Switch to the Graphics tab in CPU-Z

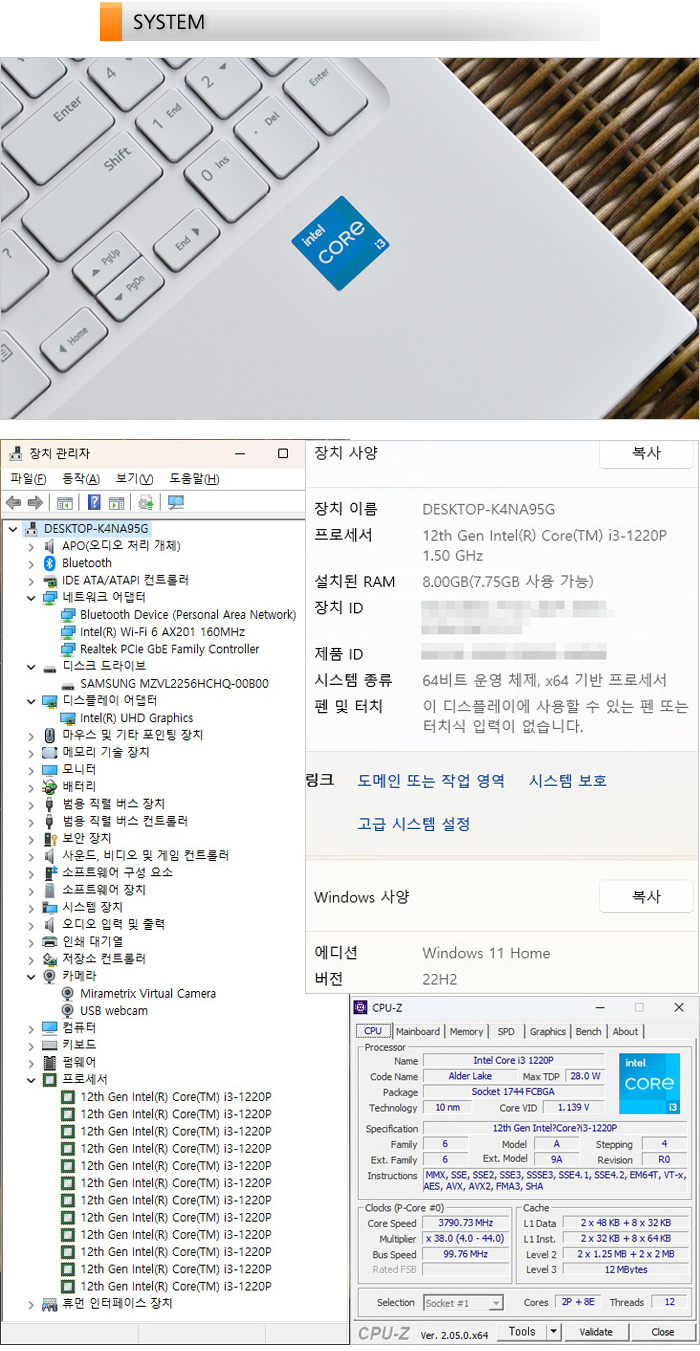547,1031
